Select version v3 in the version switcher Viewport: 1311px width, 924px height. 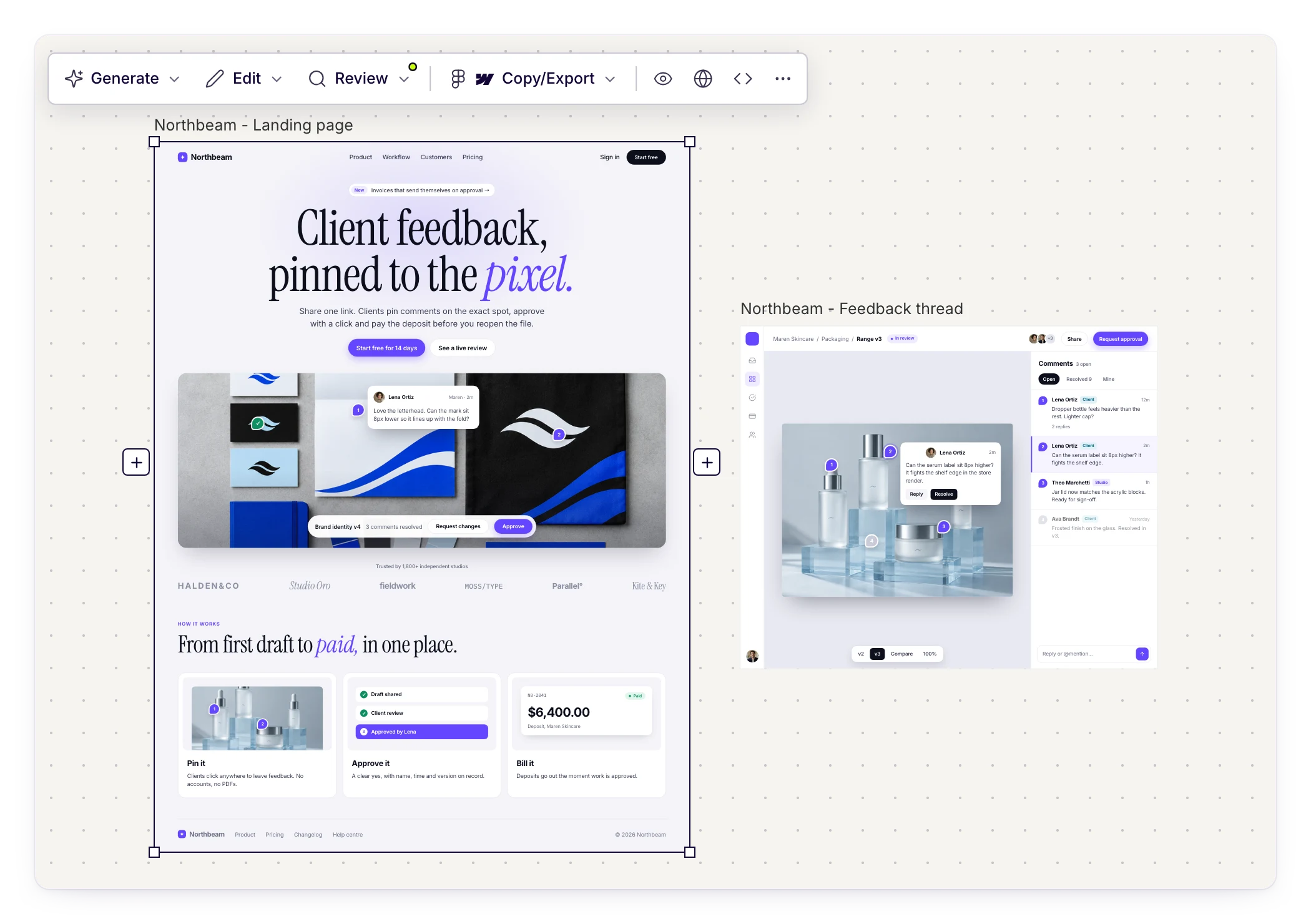(x=877, y=654)
